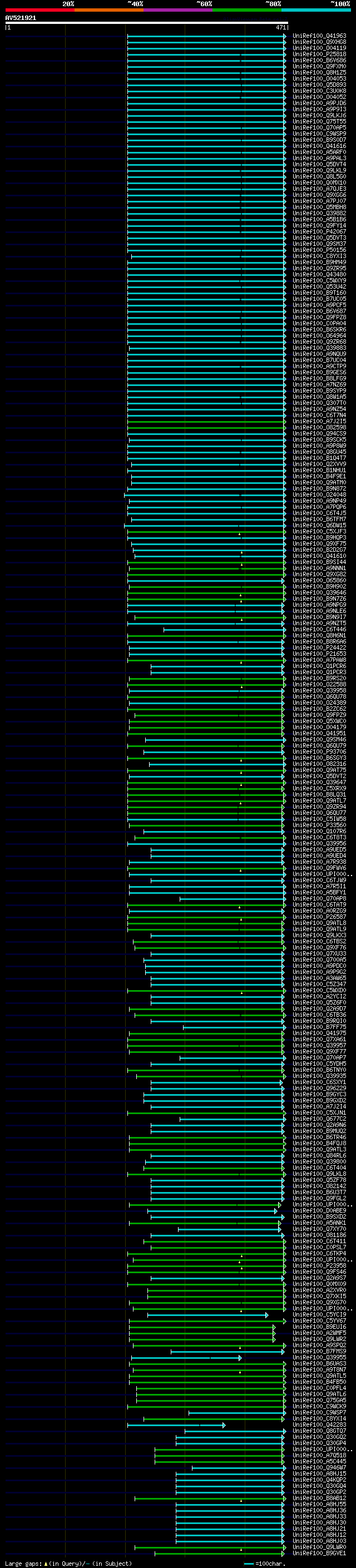The image size is (356, 1568).
Task: Select the UniRef100_B9RQI0 label
Action: [x=319, y=1021]
